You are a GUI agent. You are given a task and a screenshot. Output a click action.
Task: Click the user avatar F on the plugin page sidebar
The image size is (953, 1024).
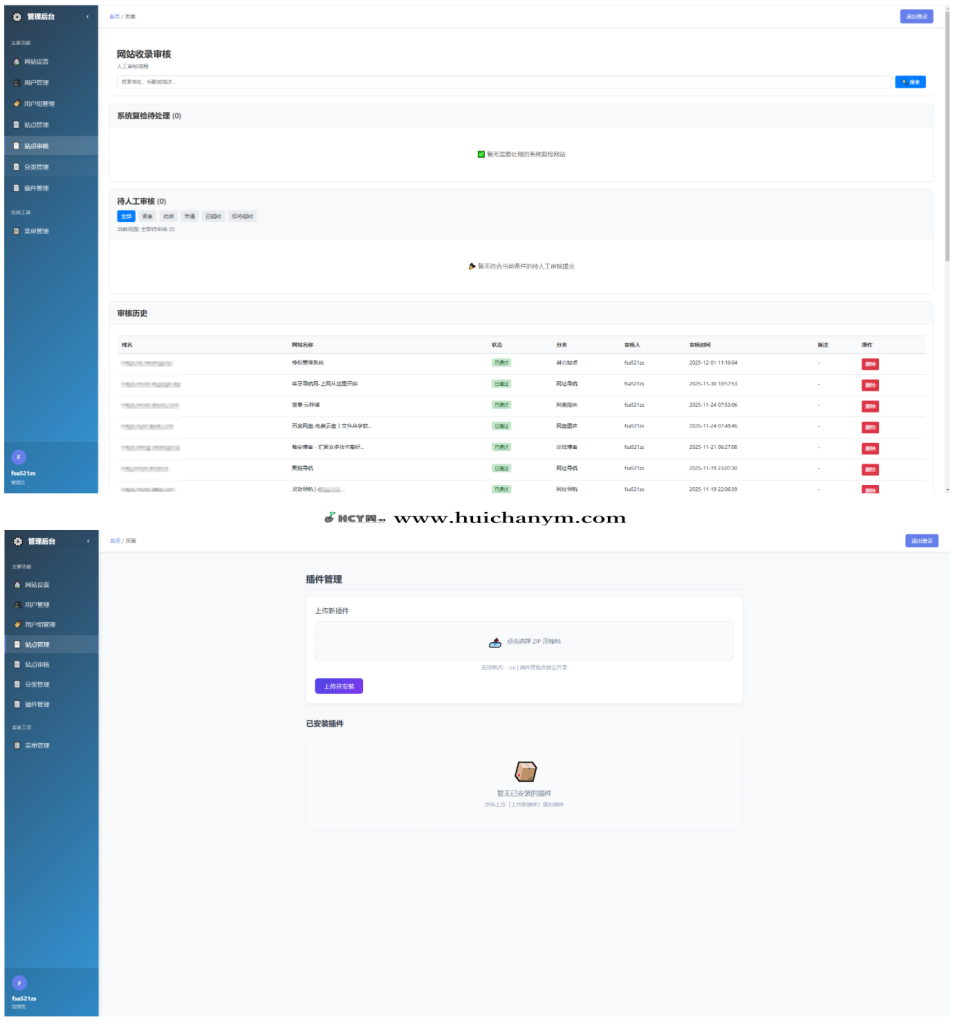click(x=19, y=983)
